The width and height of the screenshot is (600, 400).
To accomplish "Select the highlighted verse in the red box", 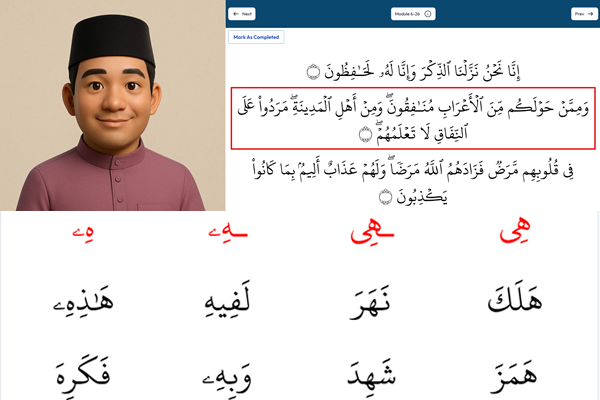I will (x=413, y=118).
